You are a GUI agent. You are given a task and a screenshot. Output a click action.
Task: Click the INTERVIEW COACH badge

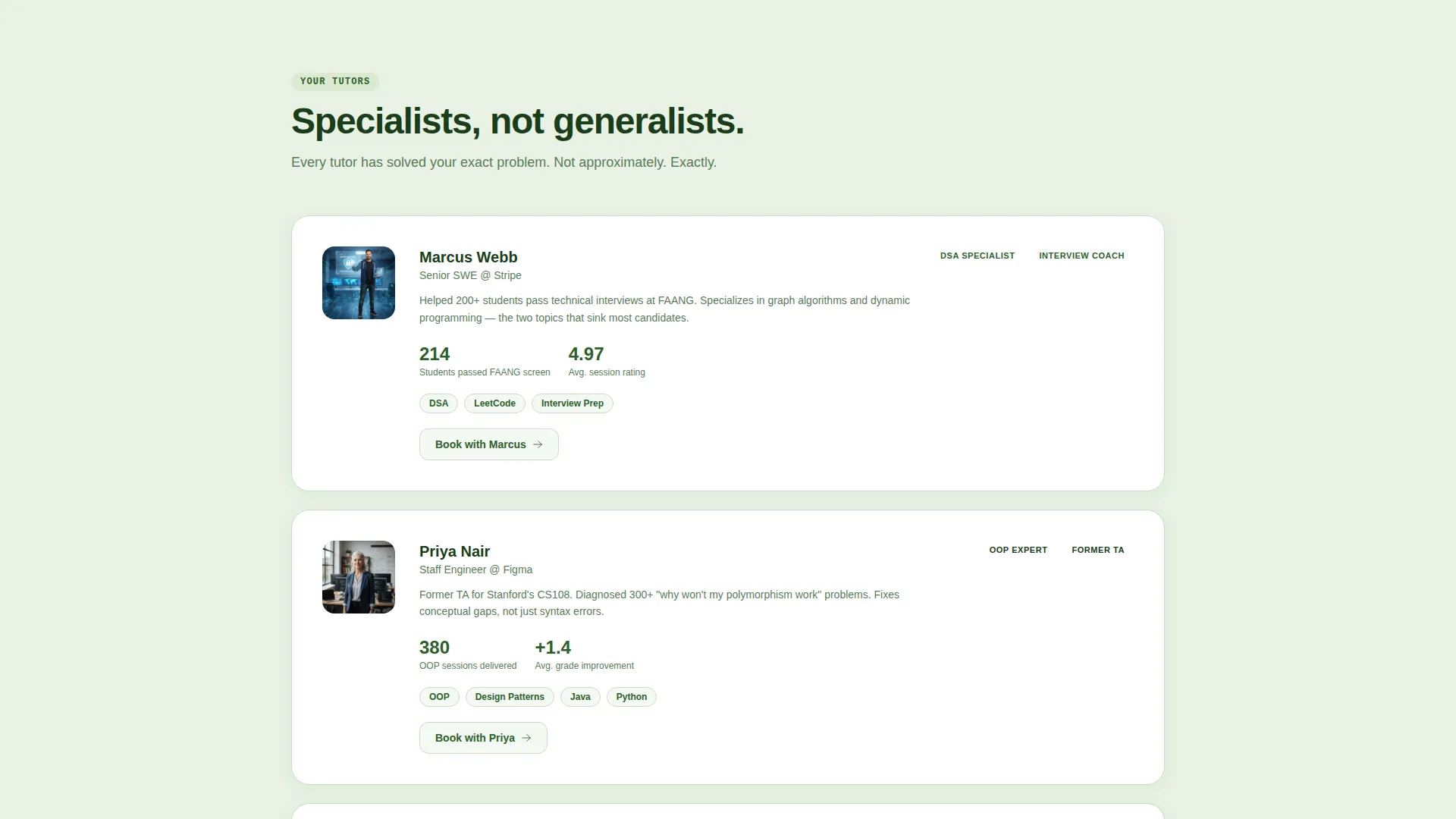[x=1081, y=256]
